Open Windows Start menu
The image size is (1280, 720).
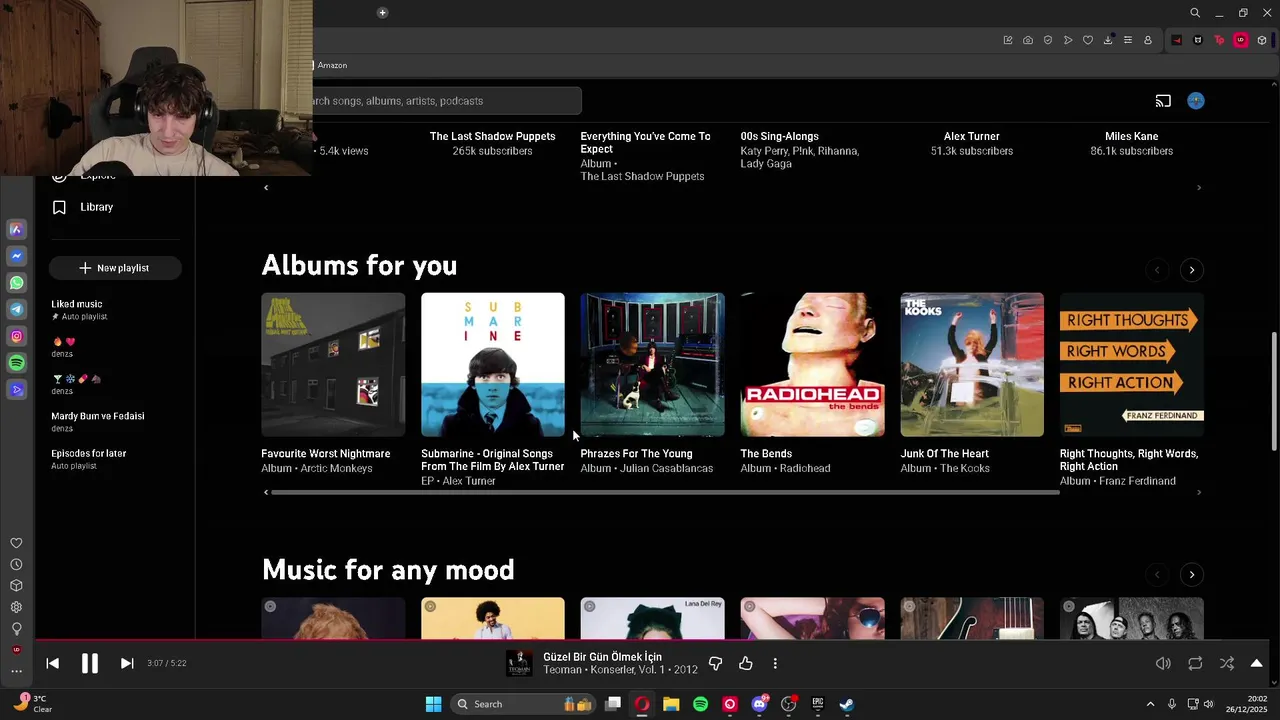434,704
